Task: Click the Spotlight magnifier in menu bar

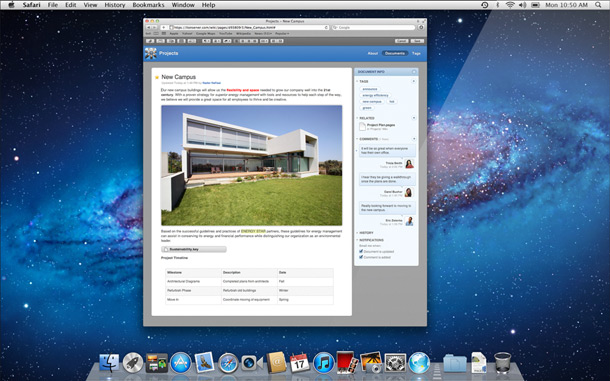Action: click(x=598, y=5)
